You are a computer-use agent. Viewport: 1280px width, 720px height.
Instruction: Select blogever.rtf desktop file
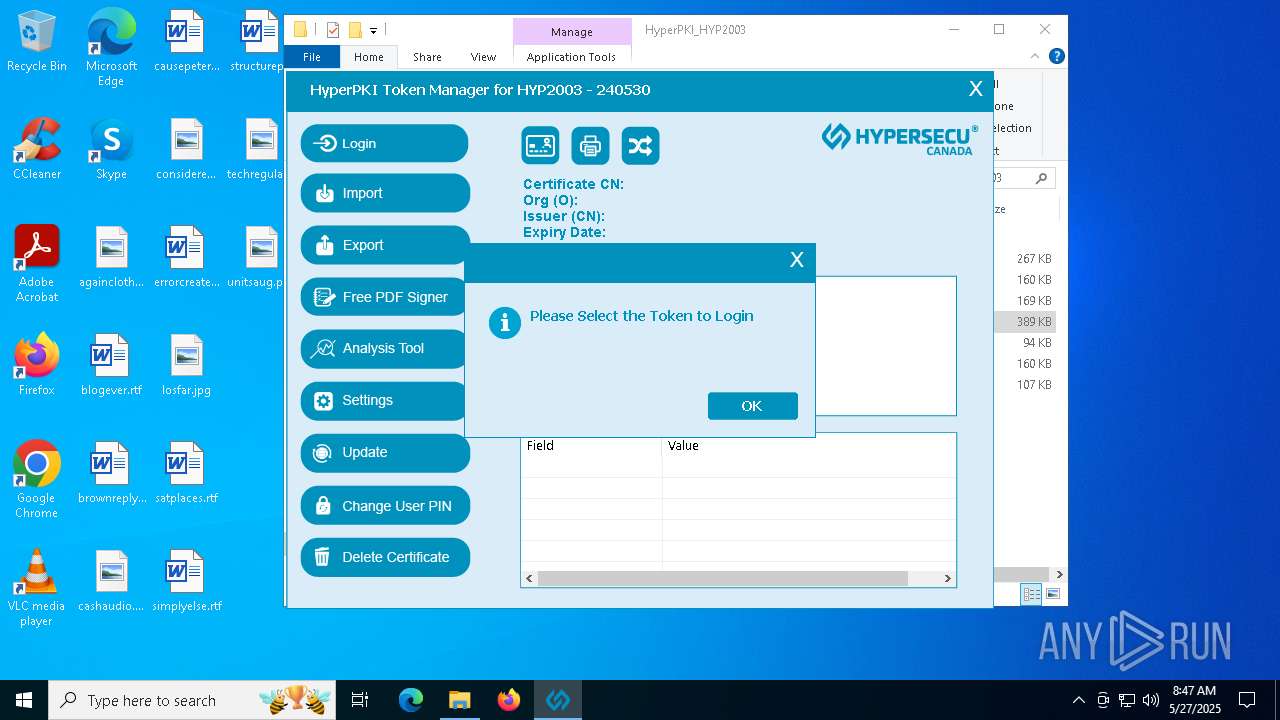coord(111,365)
